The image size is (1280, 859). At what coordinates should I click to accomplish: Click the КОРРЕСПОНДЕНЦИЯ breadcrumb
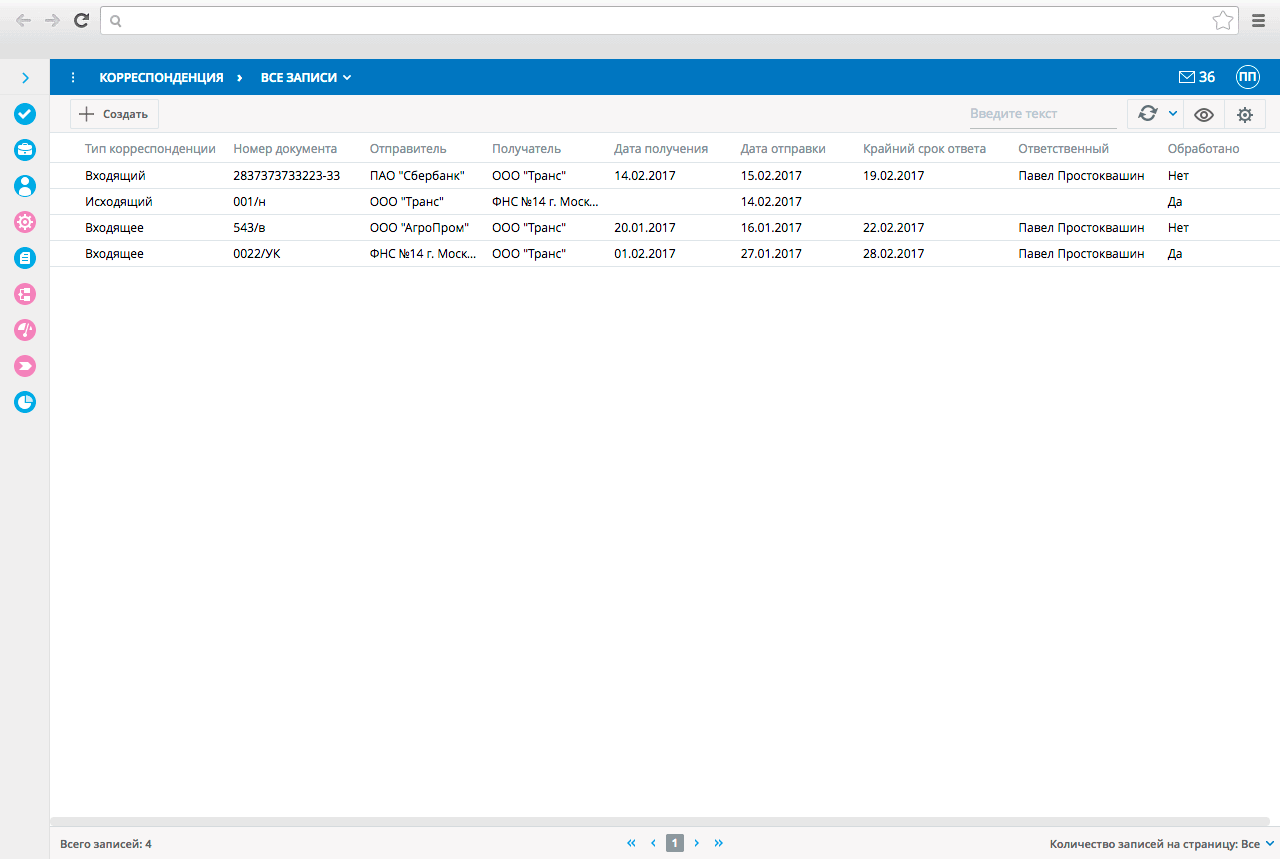click(x=161, y=77)
